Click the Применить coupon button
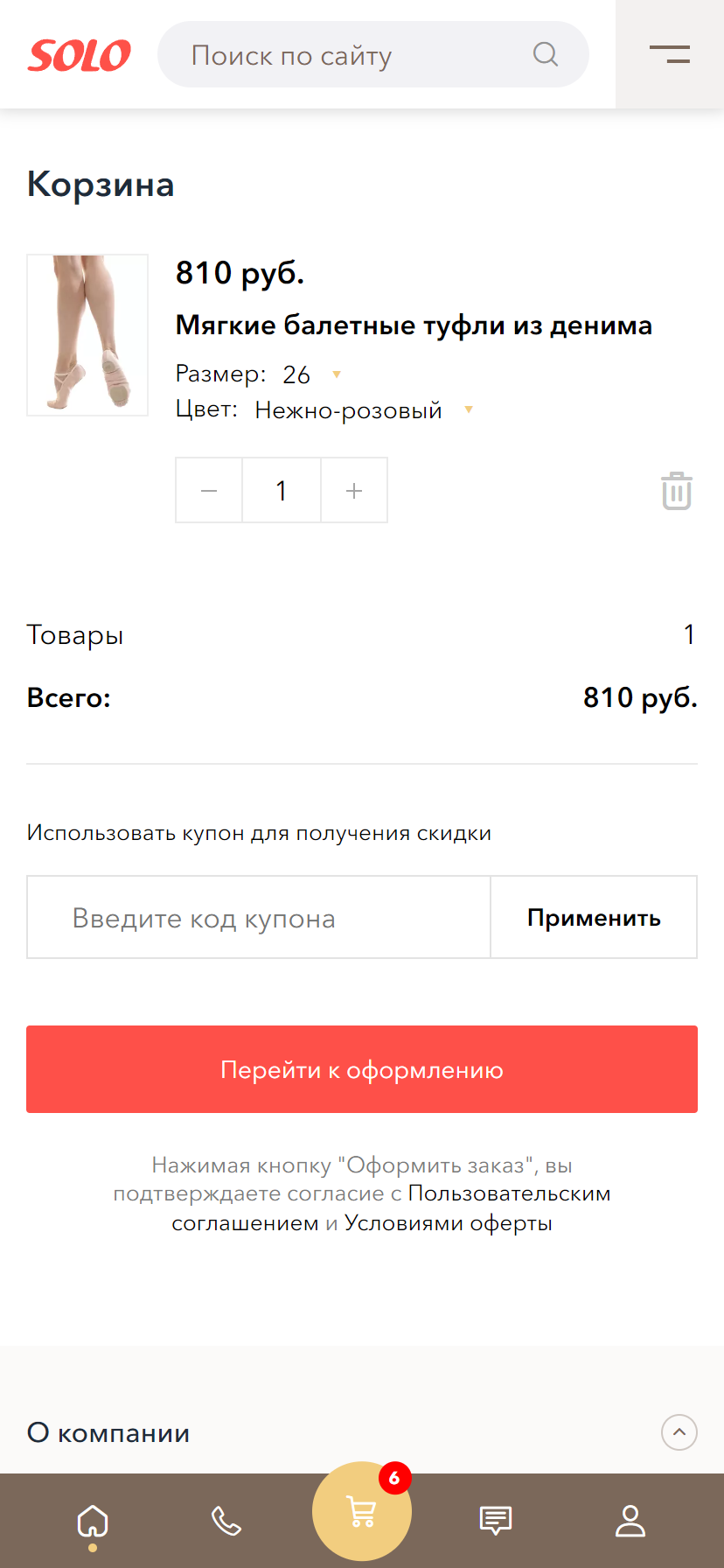 coord(594,918)
